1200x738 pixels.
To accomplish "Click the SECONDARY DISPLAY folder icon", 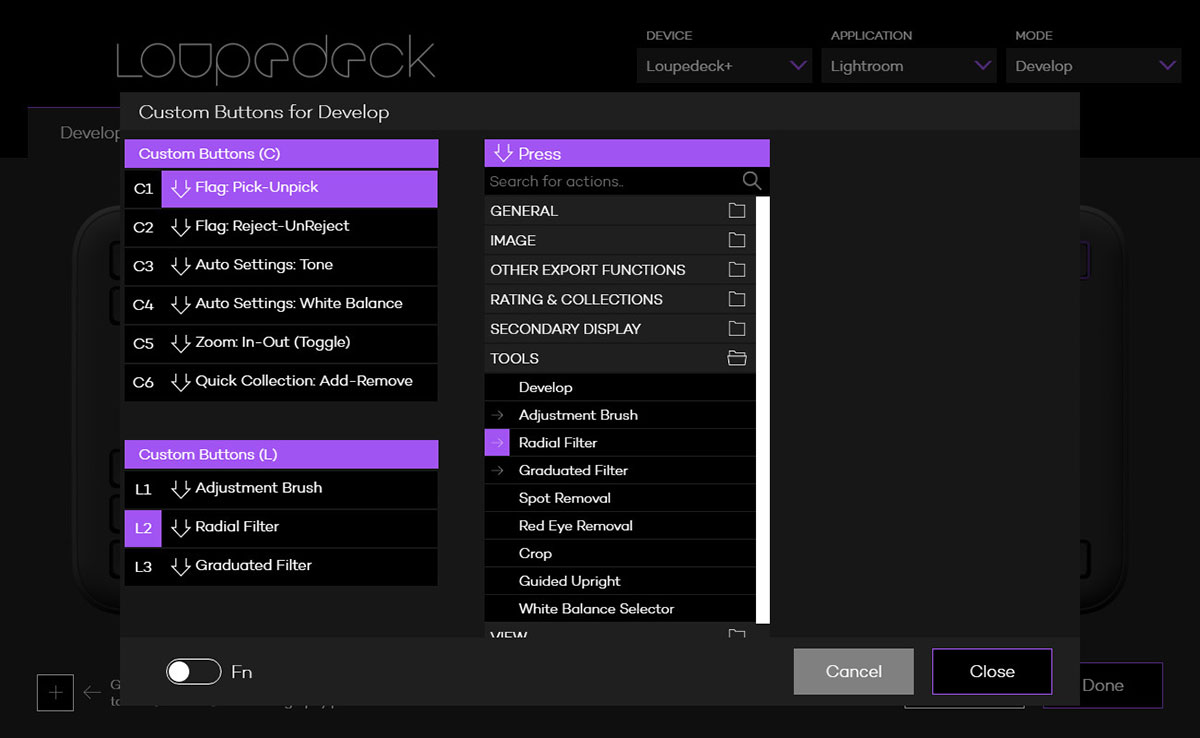I will (x=737, y=329).
